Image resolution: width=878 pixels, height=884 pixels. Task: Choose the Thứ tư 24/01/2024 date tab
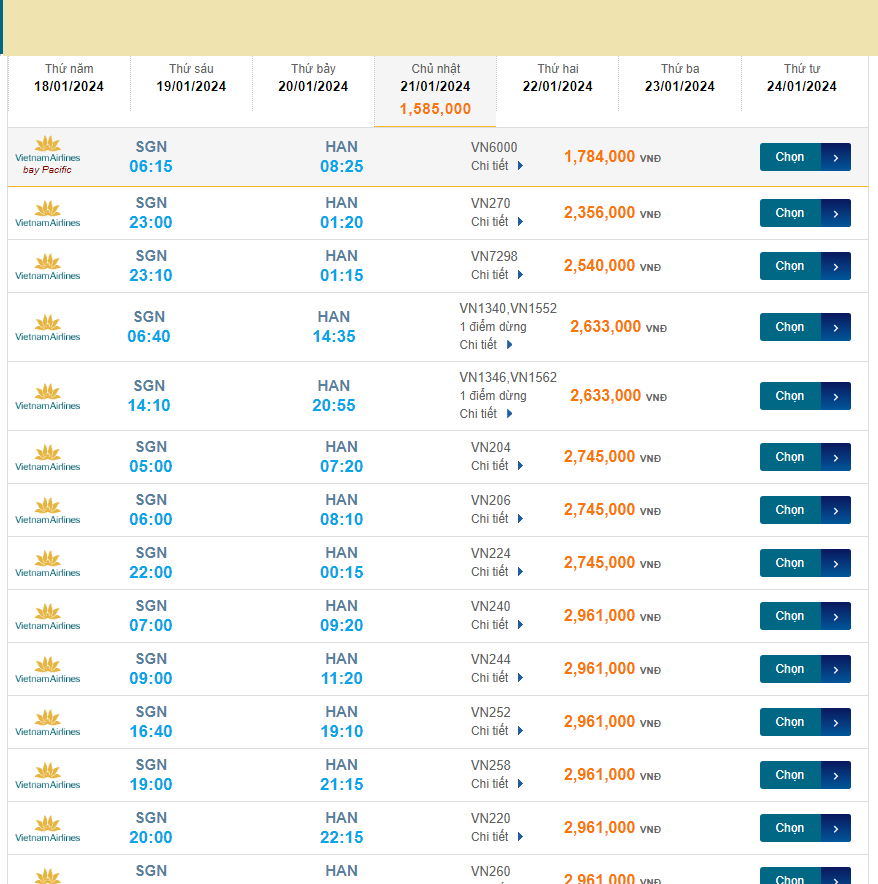pos(801,78)
